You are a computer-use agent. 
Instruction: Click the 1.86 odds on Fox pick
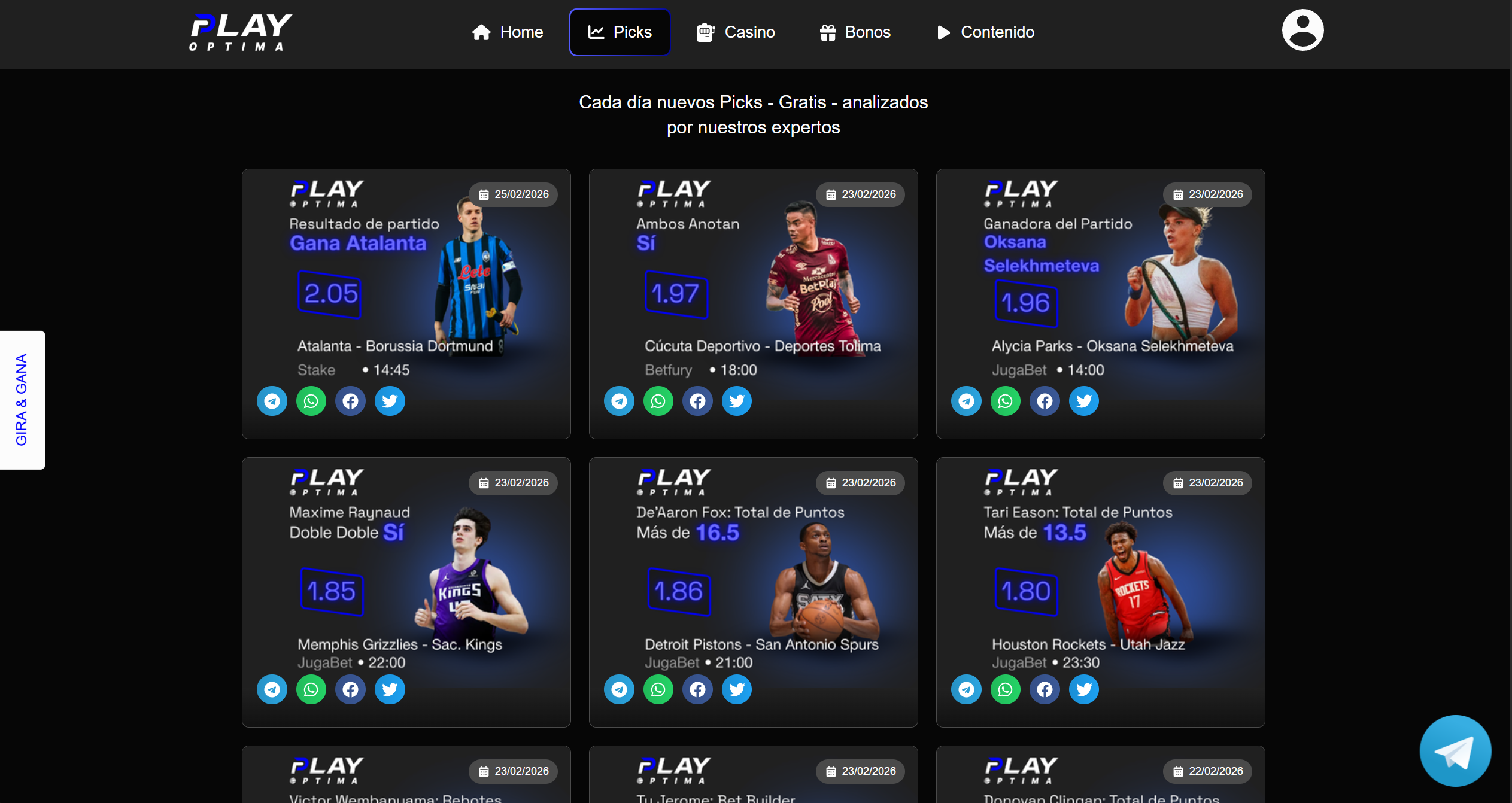[x=678, y=592]
